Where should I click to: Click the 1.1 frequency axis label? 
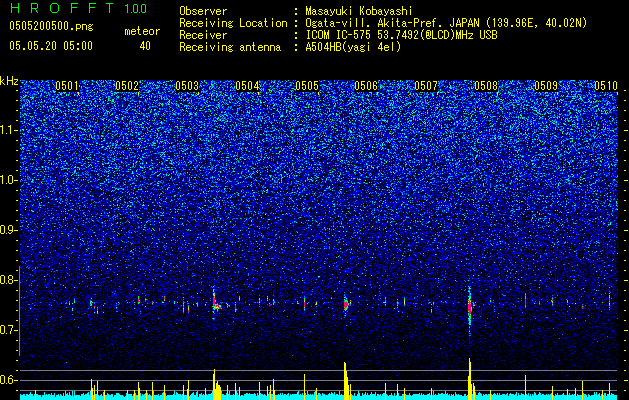[9, 131]
